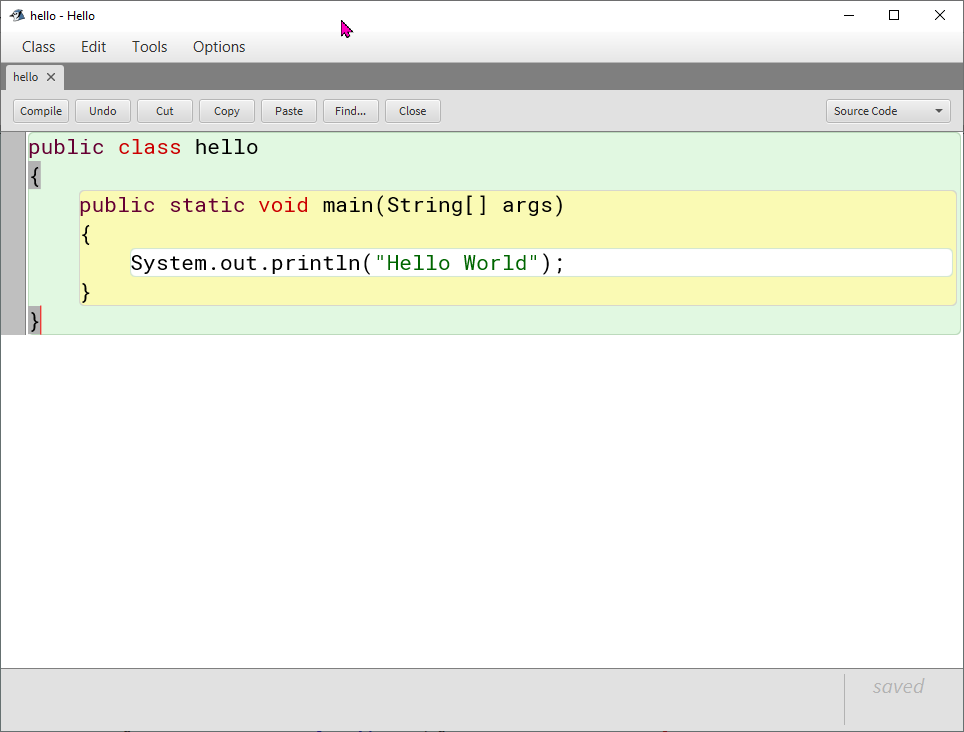Open the Source Code view dropdown
The width and height of the screenshot is (964, 732).
(x=887, y=111)
